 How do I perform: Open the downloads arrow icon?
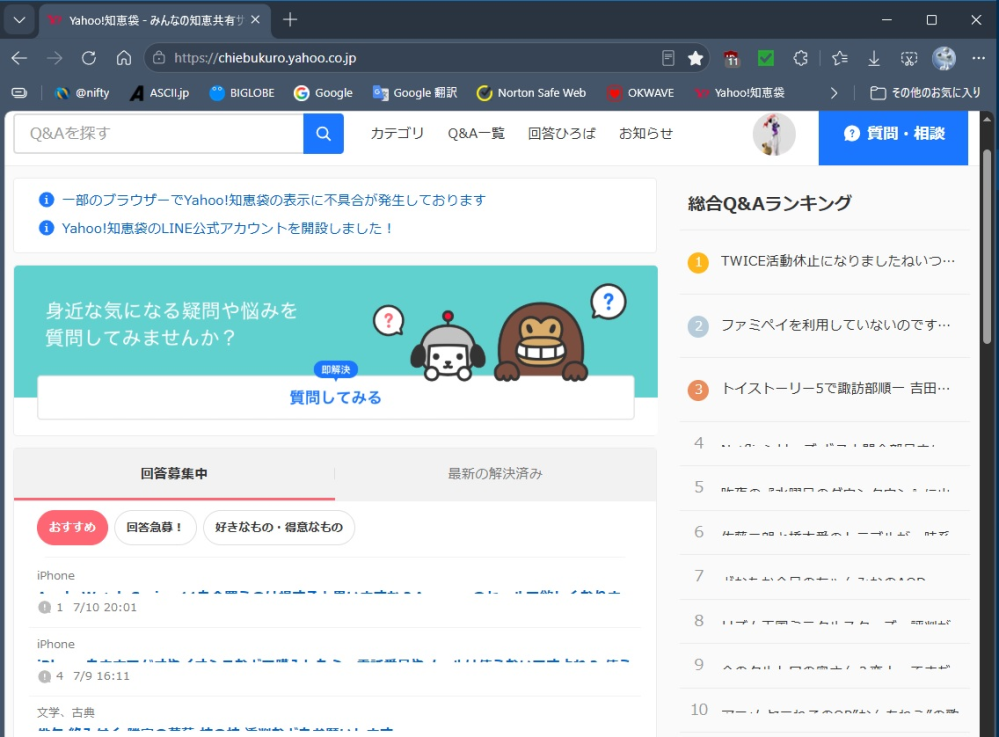(x=874, y=59)
